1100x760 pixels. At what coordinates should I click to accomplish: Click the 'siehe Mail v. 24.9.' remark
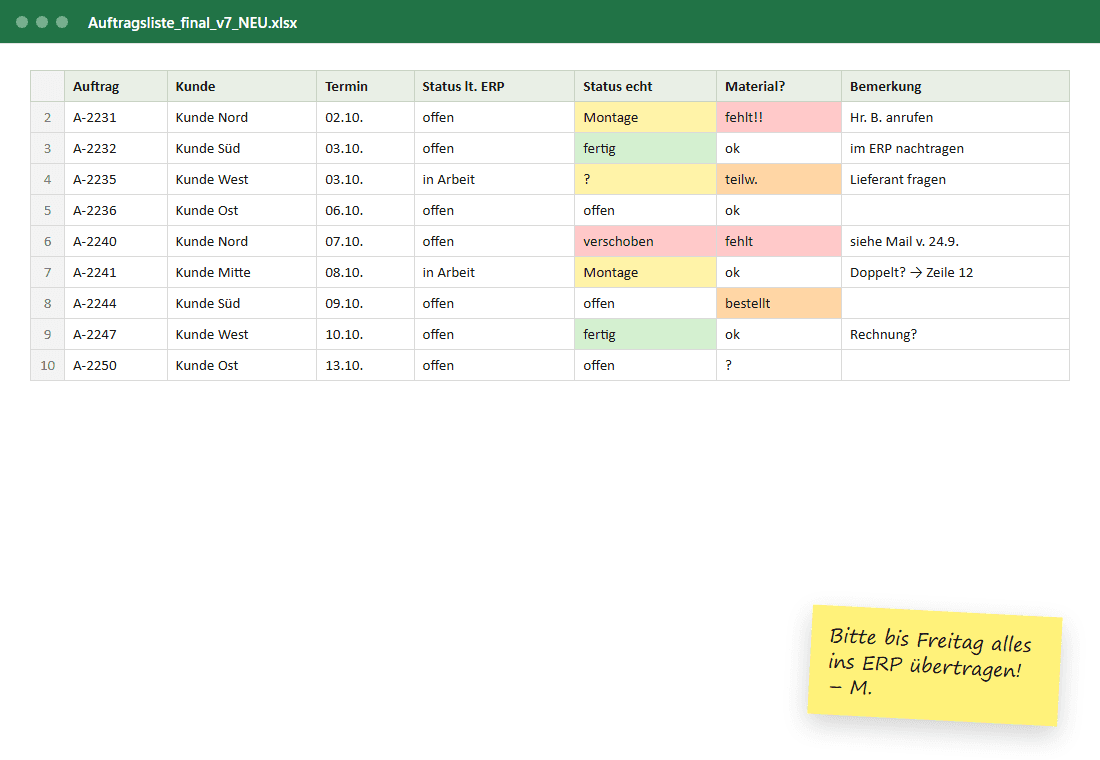coord(955,241)
